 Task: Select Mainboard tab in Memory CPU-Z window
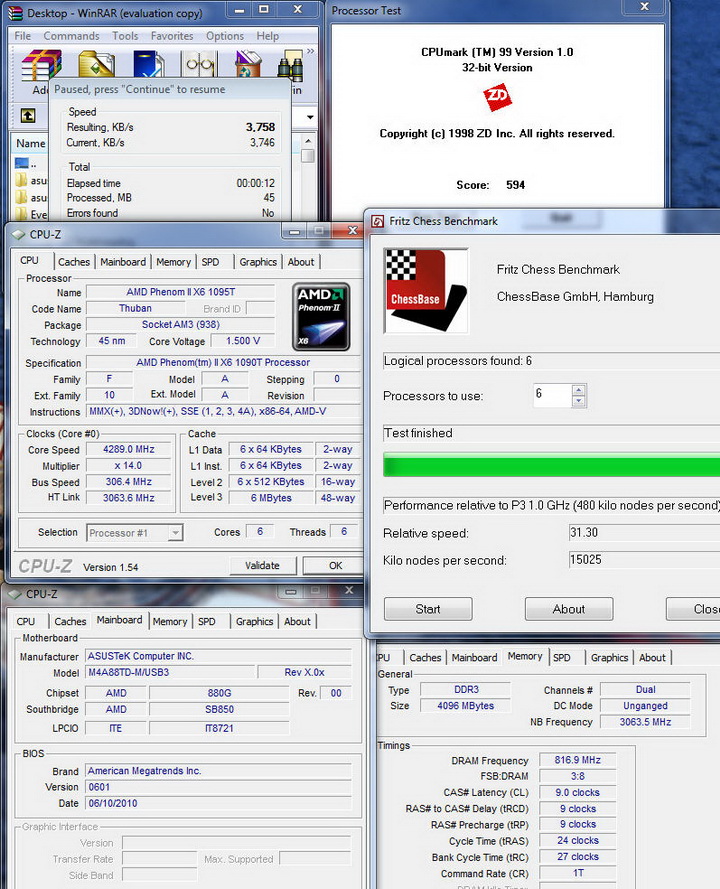point(475,658)
